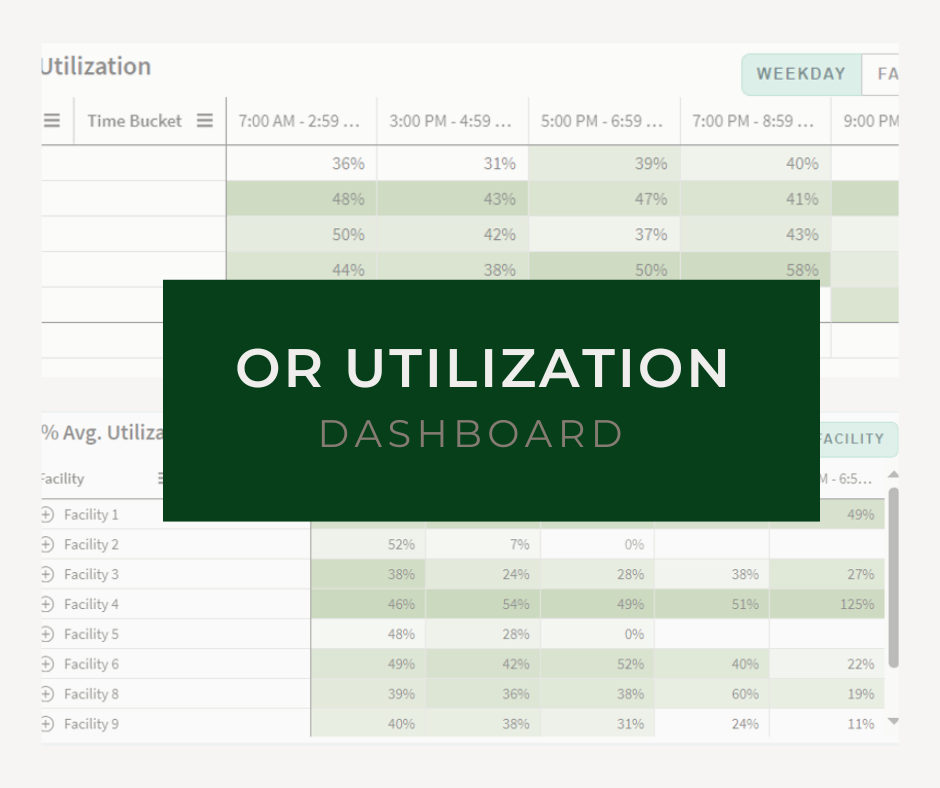The image size is (940, 788).
Task: Select the WEEKDAY toggle option
Action: [x=801, y=74]
